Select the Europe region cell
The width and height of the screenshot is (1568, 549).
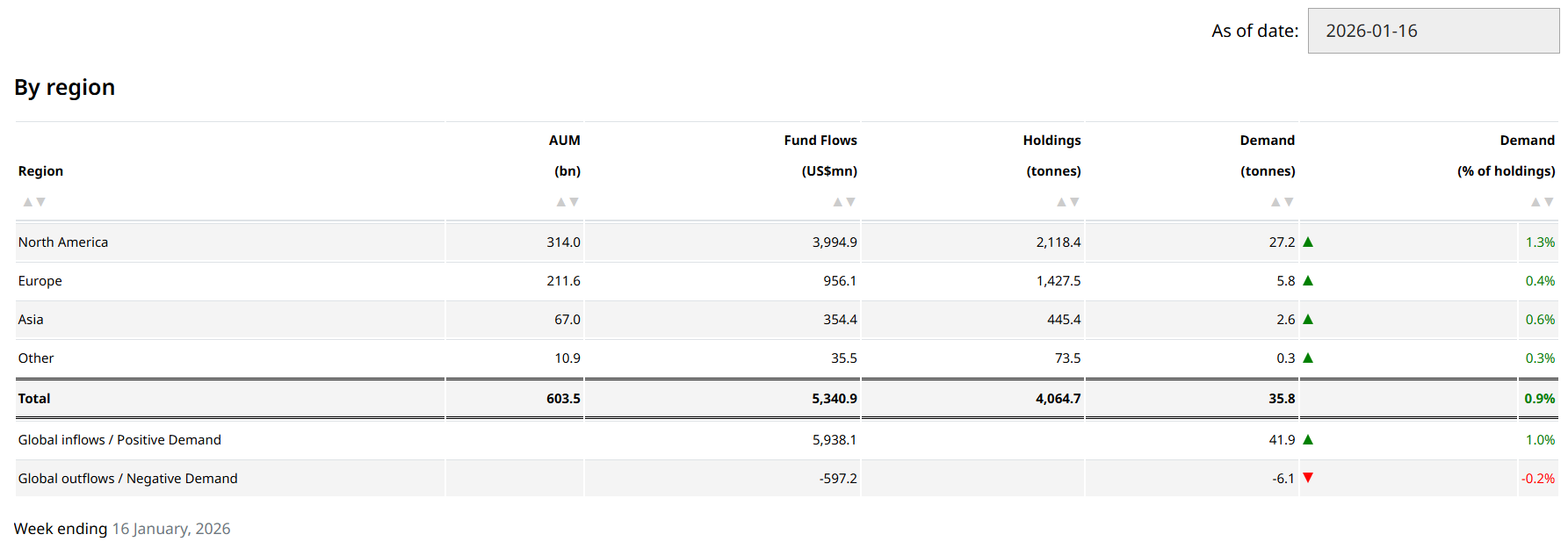pyautogui.click(x=40, y=281)
